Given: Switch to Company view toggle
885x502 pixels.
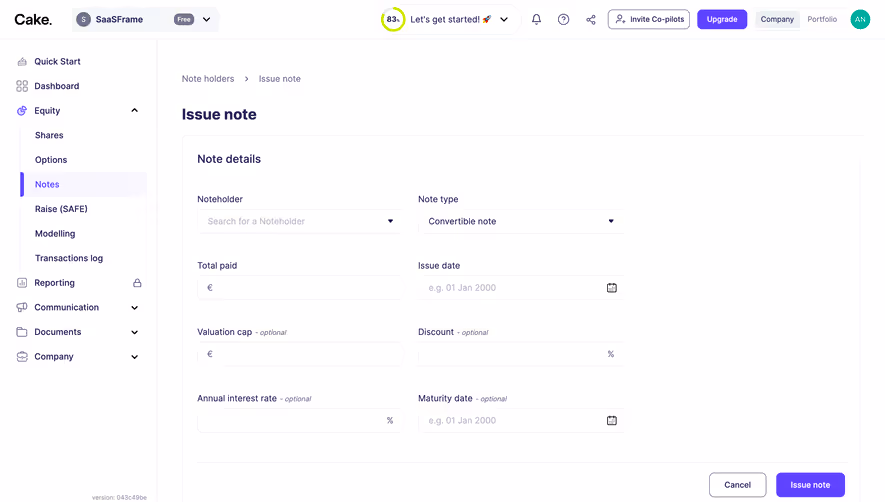Looking at the screenshot, I should pos(777,19).
